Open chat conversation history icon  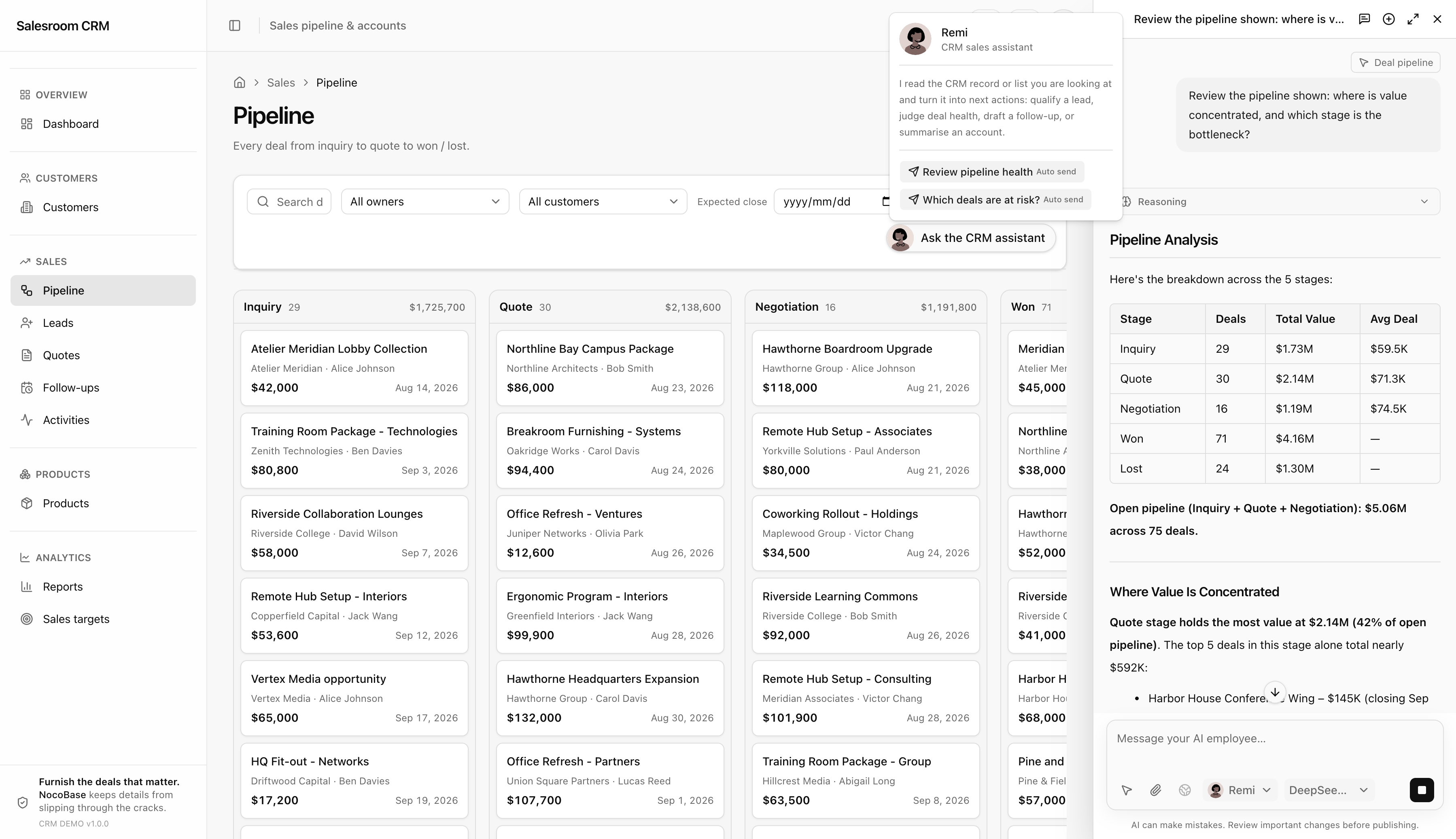point(1364,19)
